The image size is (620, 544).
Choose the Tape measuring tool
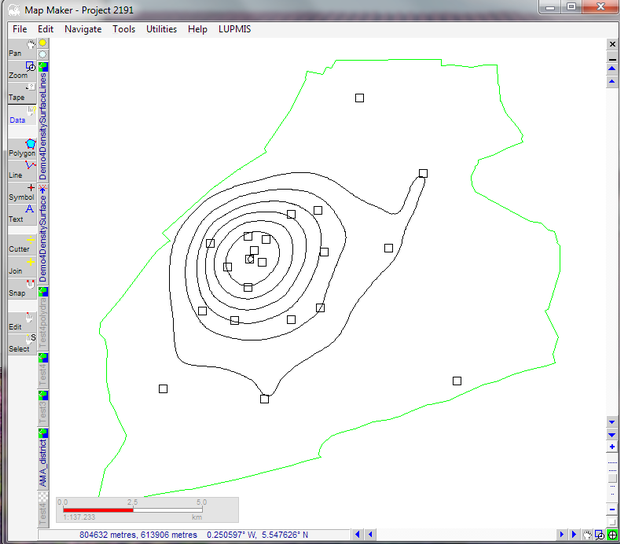click(x=19, y=94)
